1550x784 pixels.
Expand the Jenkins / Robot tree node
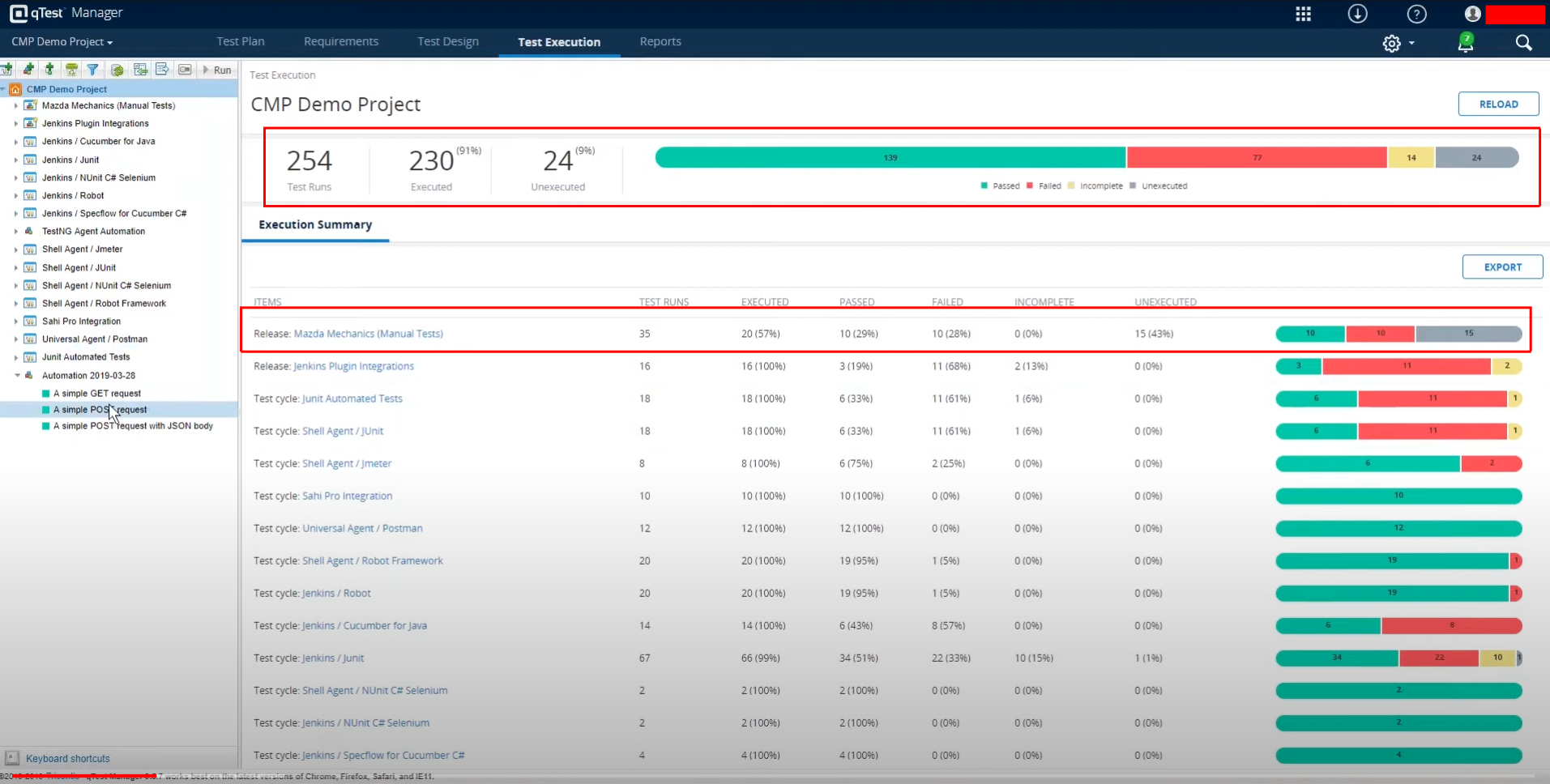point(16,196)
